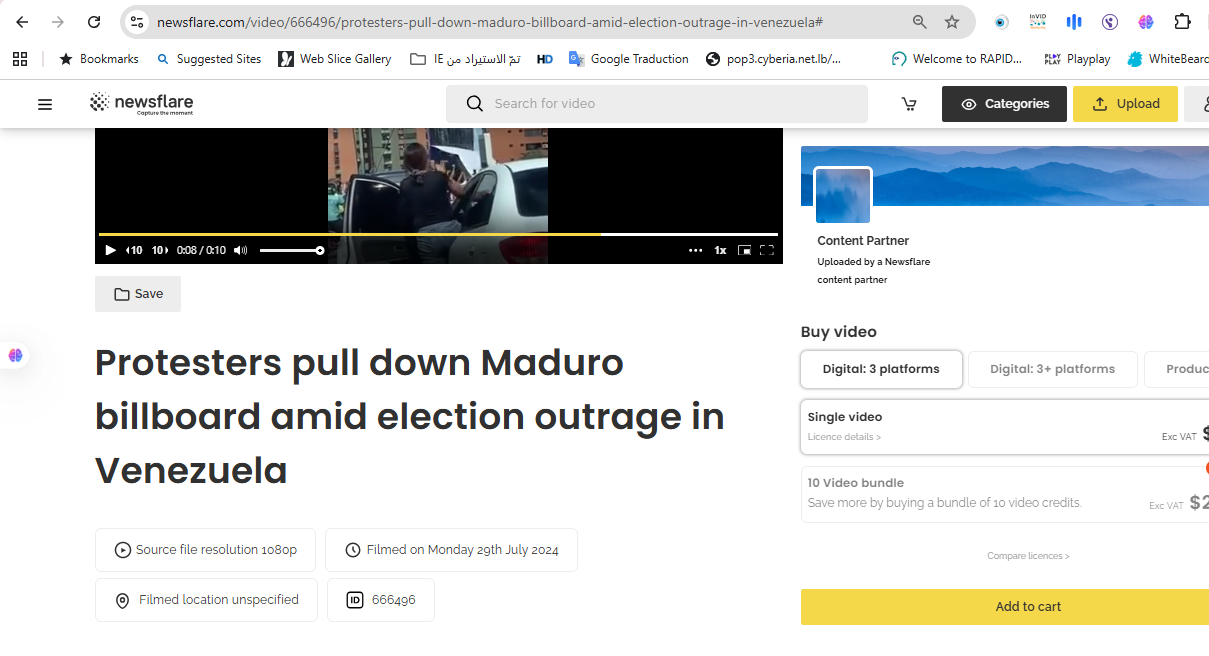Open the shopping cart icon
The width and height of the screenshot is (1209, 656).
tap(909, 104)
